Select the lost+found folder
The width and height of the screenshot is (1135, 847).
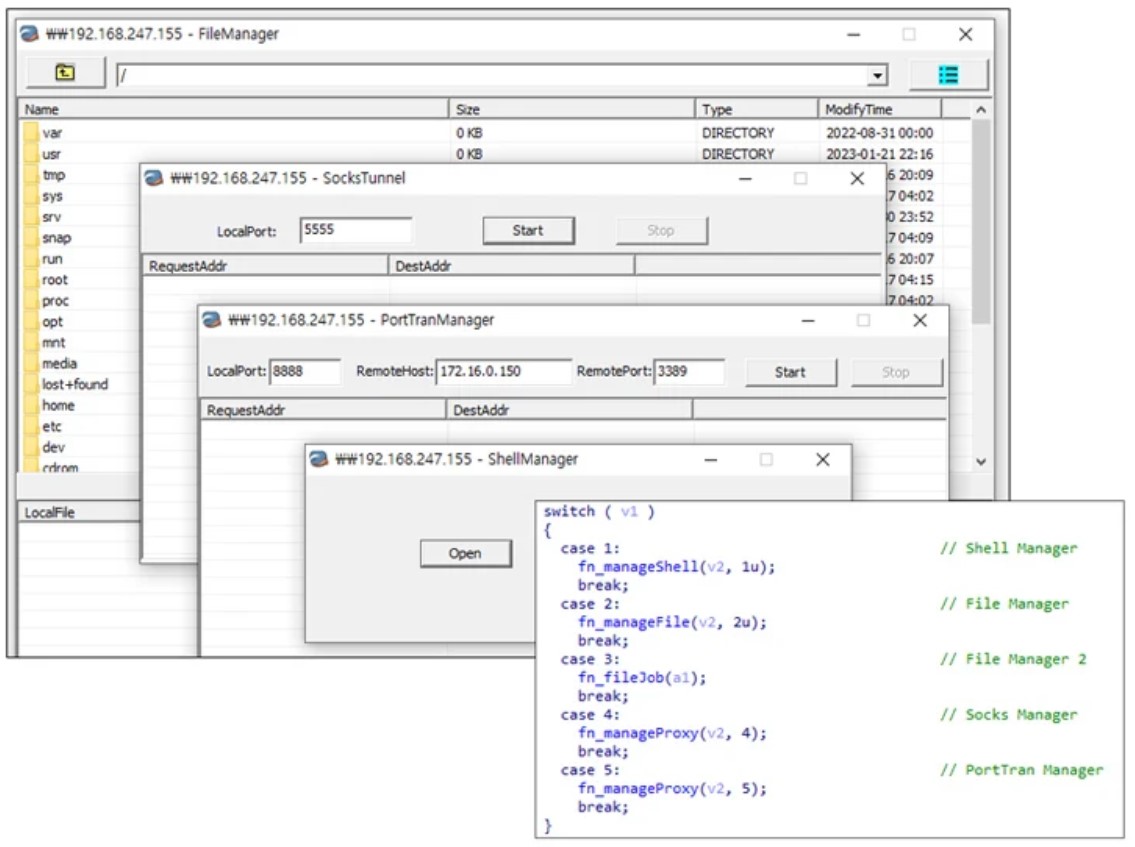[x=75, y=384]
